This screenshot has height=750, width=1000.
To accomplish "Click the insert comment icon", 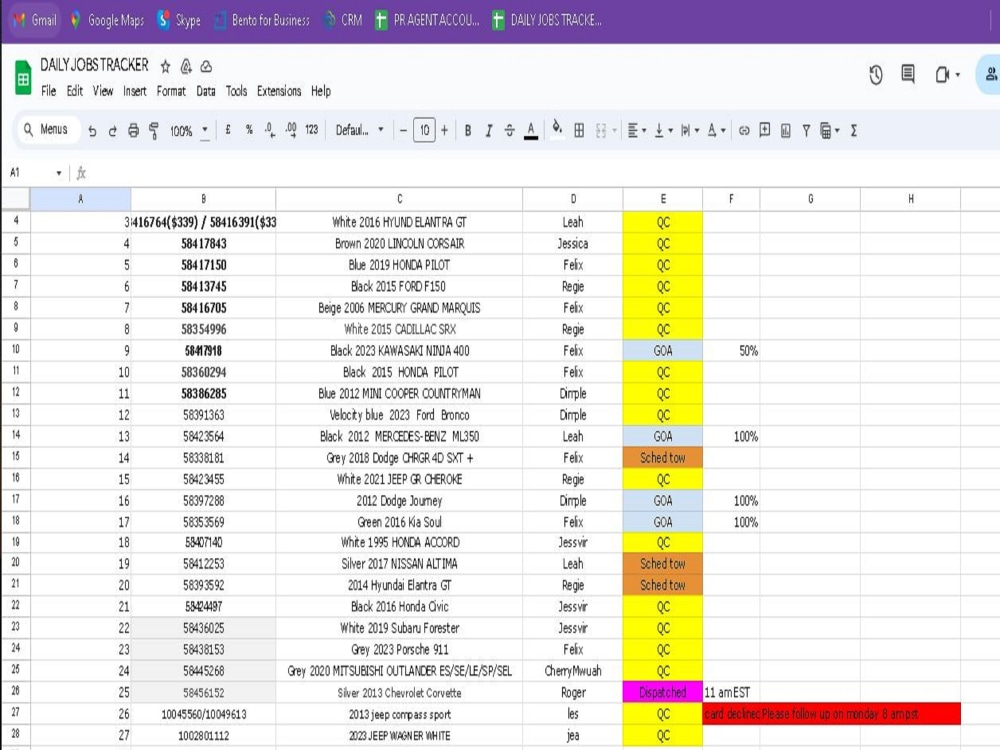I will tap(765, 130).
